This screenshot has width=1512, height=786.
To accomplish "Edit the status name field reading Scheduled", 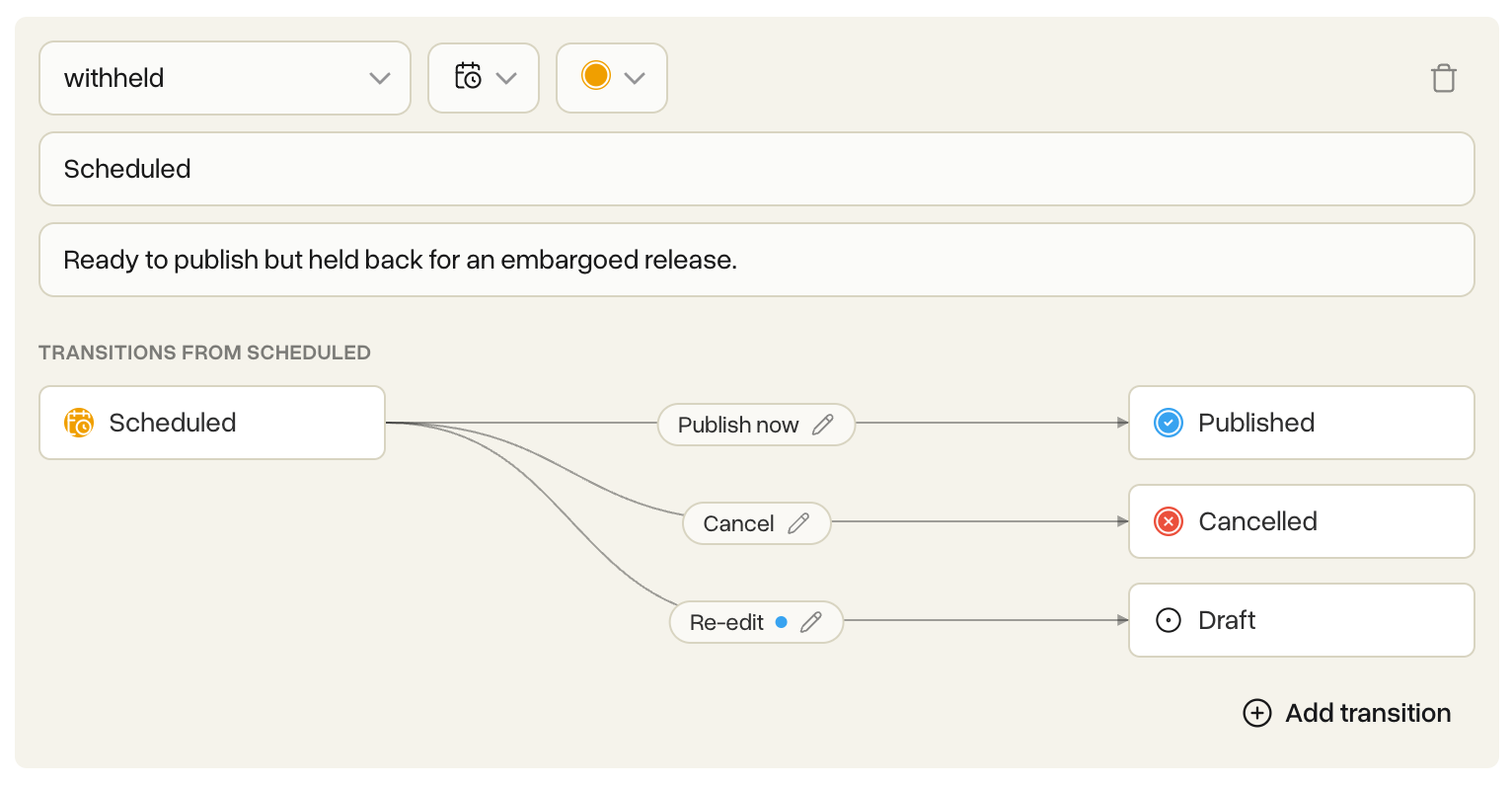I will 757,169.
